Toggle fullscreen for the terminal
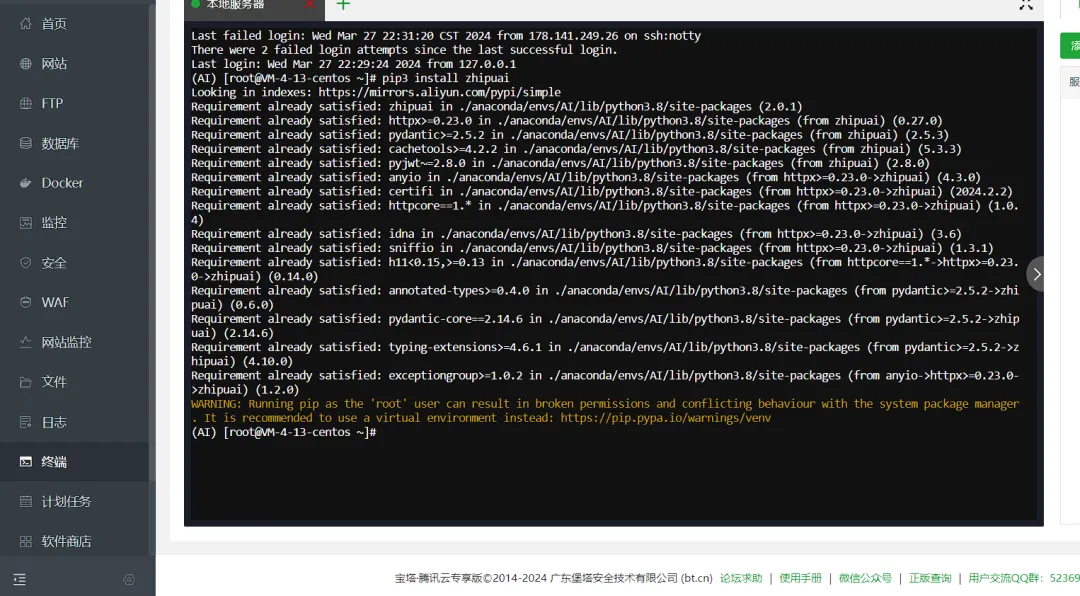This screenshot has height=596, width=1080. pyautogui.click(x=1026, y=5)
